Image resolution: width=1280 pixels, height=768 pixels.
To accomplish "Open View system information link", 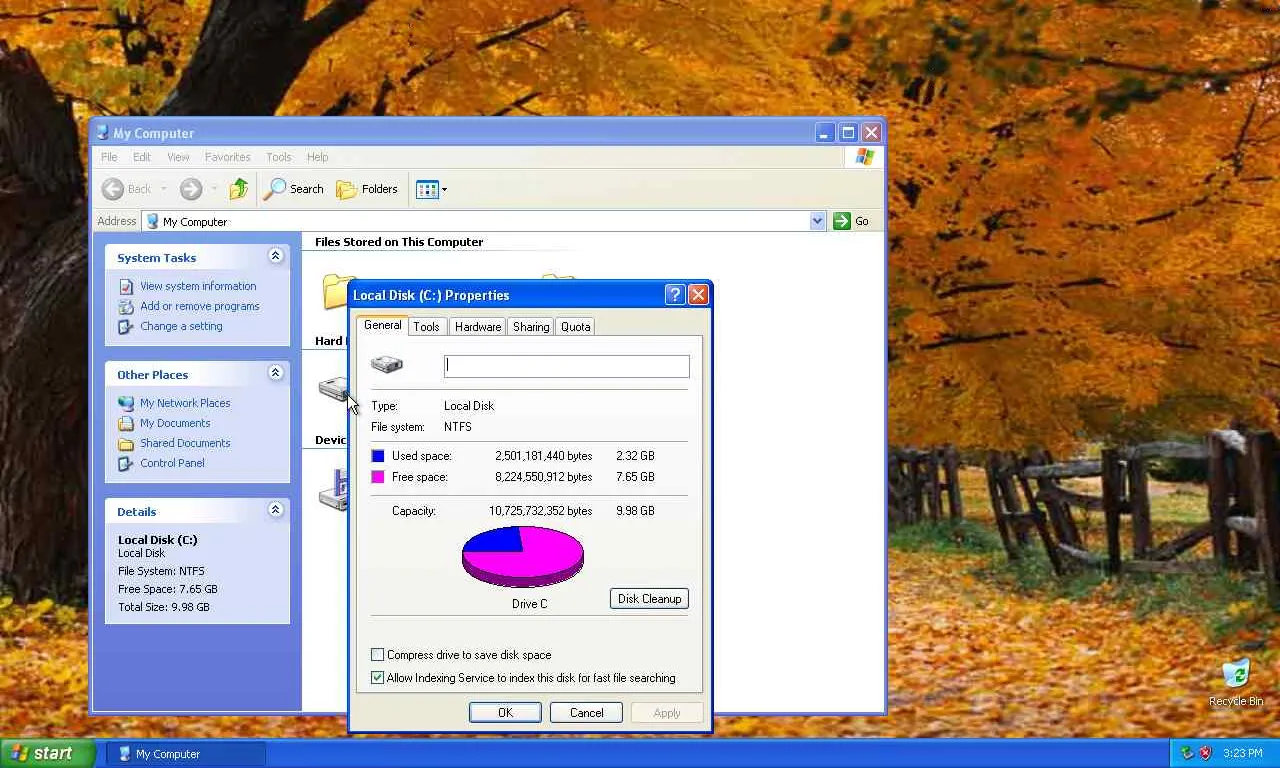I will 198,286.
